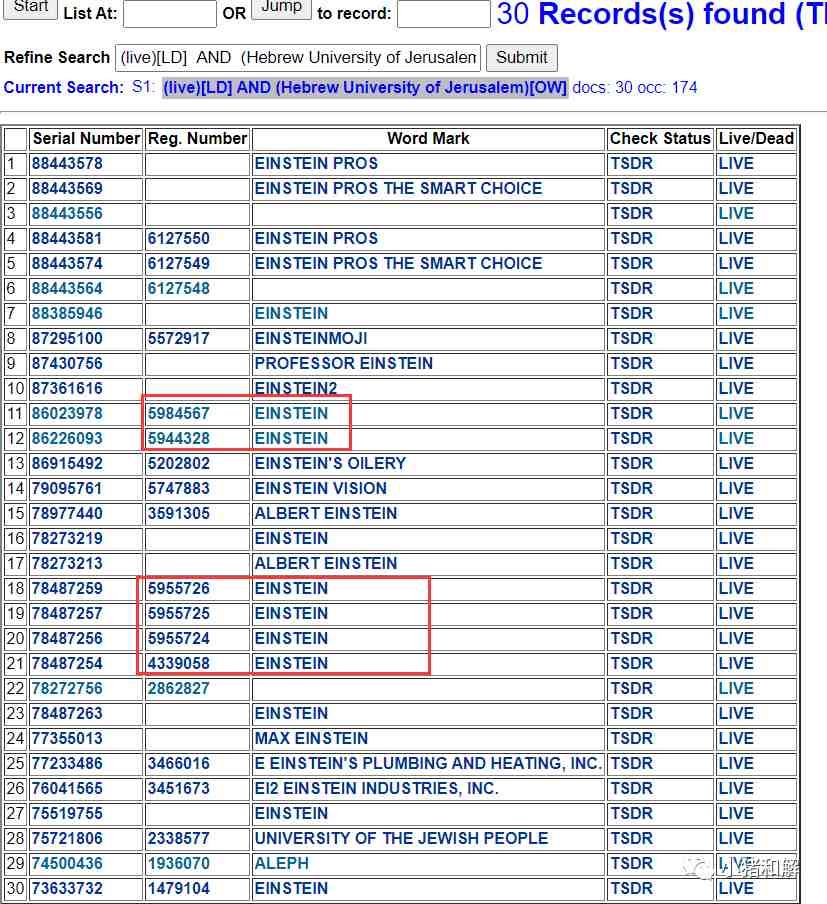Image resolution: width=827 pixels, height=904 pixels.
Task: Open EI2 EINSTEIN INDUSTRIES, INC. word mark
Action: (x=377, y=788)
